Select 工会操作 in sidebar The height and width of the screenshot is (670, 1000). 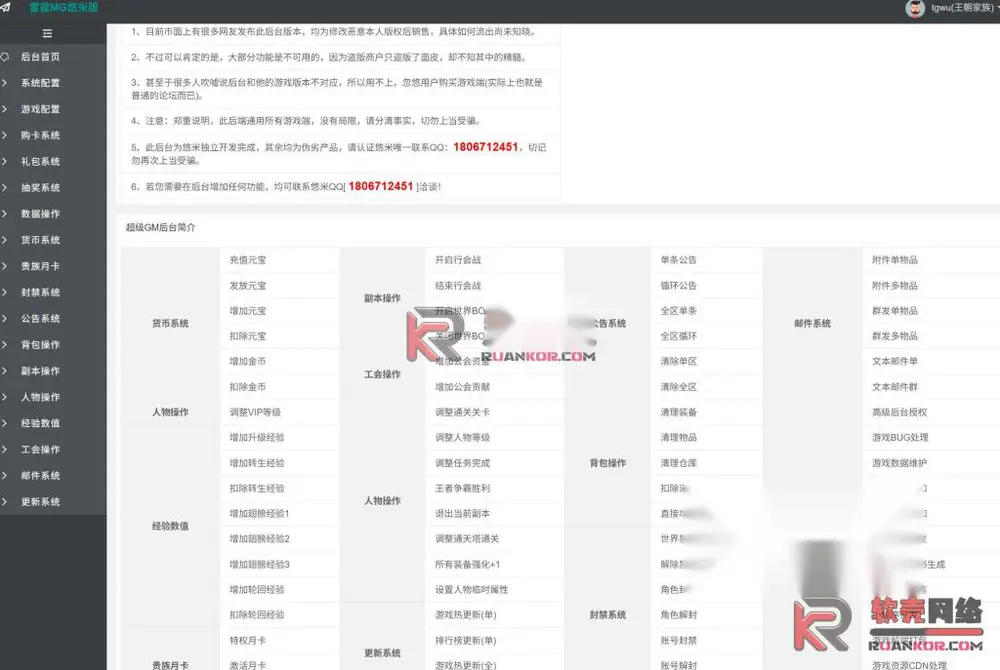click(40, 449)
